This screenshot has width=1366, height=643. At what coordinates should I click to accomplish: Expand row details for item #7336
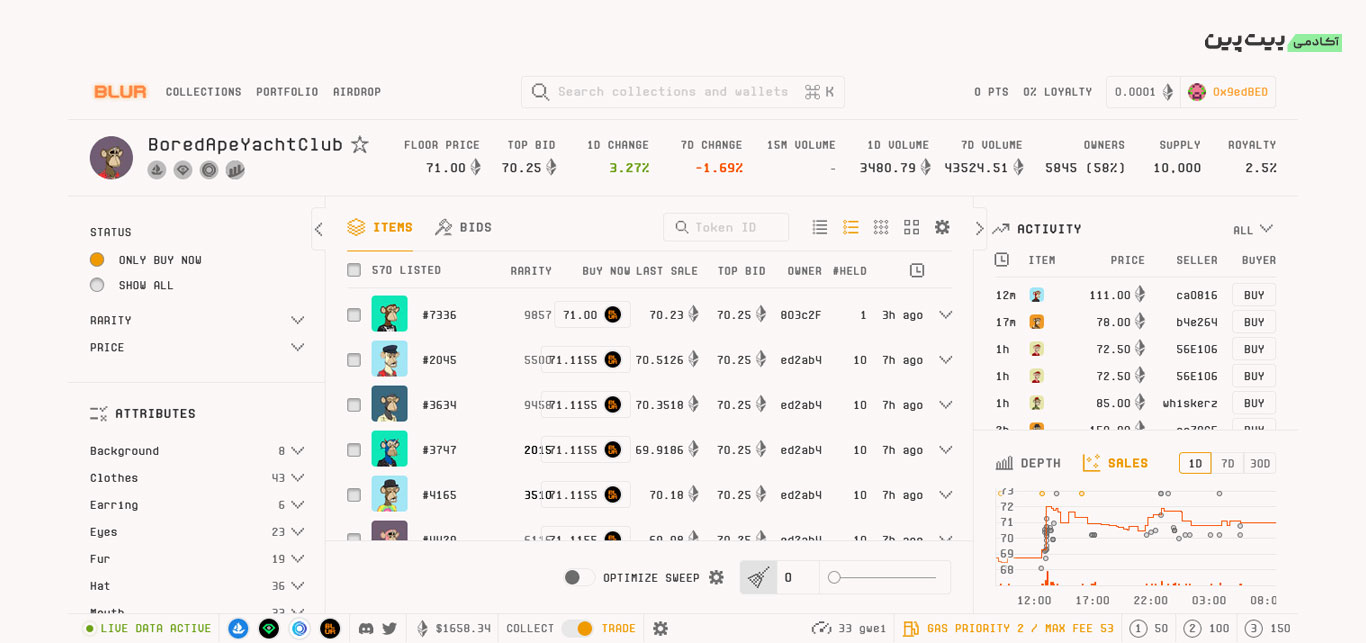pos(945,315)
